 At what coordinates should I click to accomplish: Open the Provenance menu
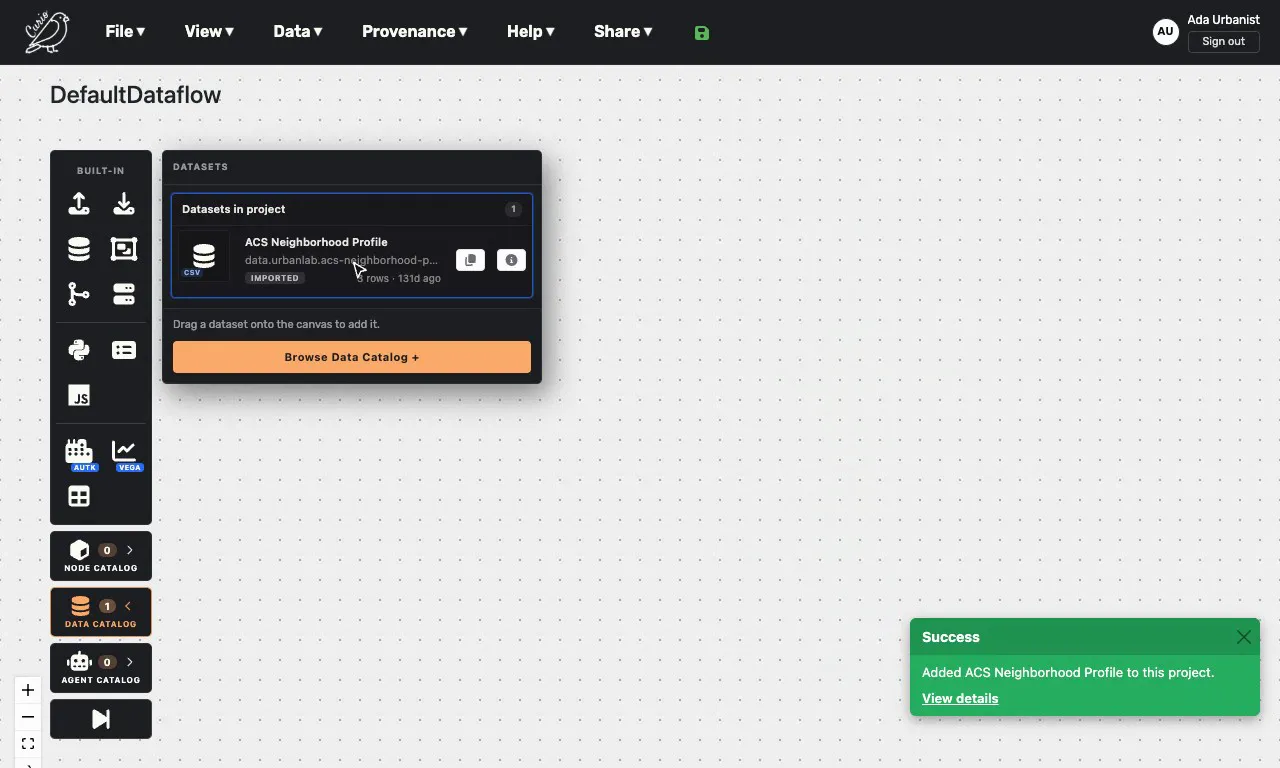(415, 31)
